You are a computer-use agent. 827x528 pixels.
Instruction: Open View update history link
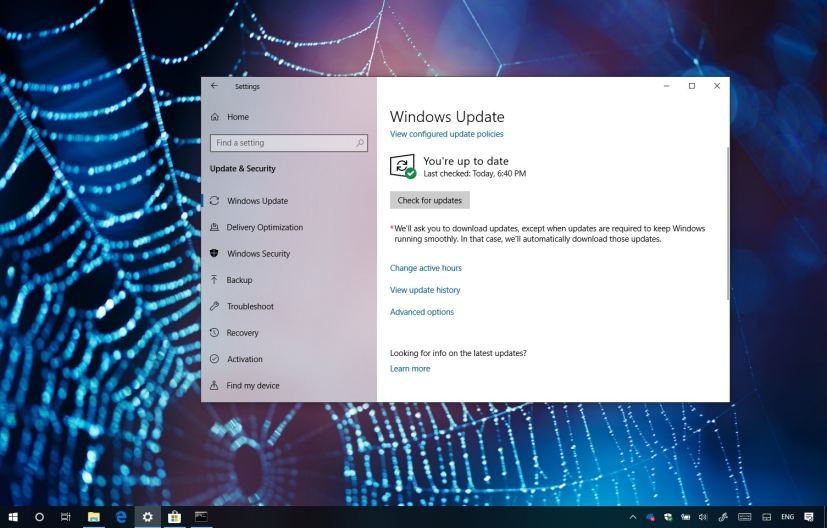(x=425, y=290)
